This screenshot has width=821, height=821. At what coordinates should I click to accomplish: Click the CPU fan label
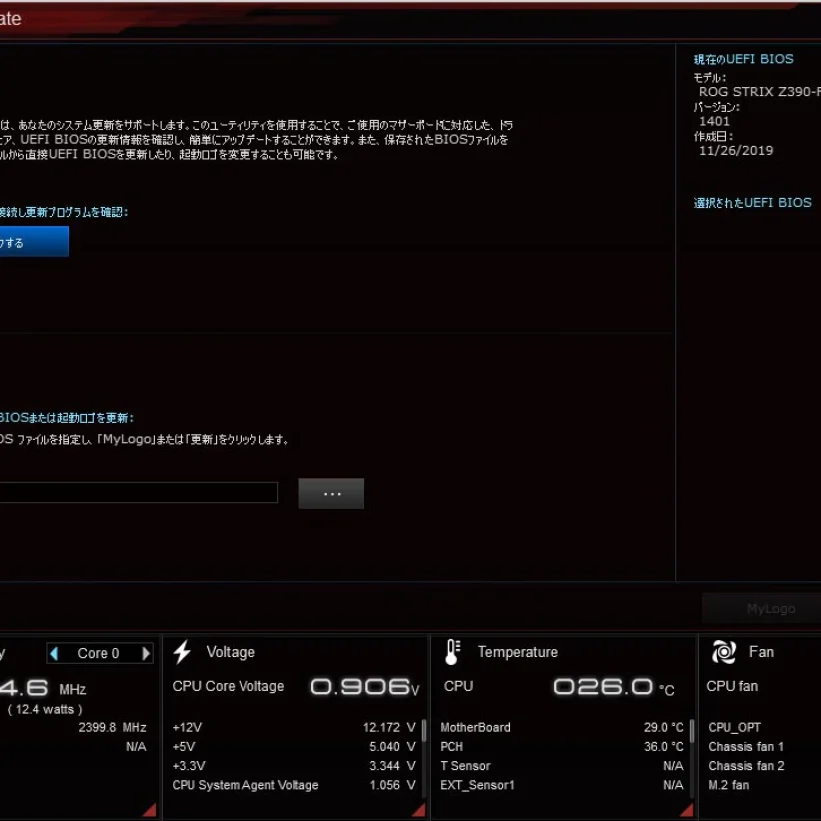(x=732, y=686)
